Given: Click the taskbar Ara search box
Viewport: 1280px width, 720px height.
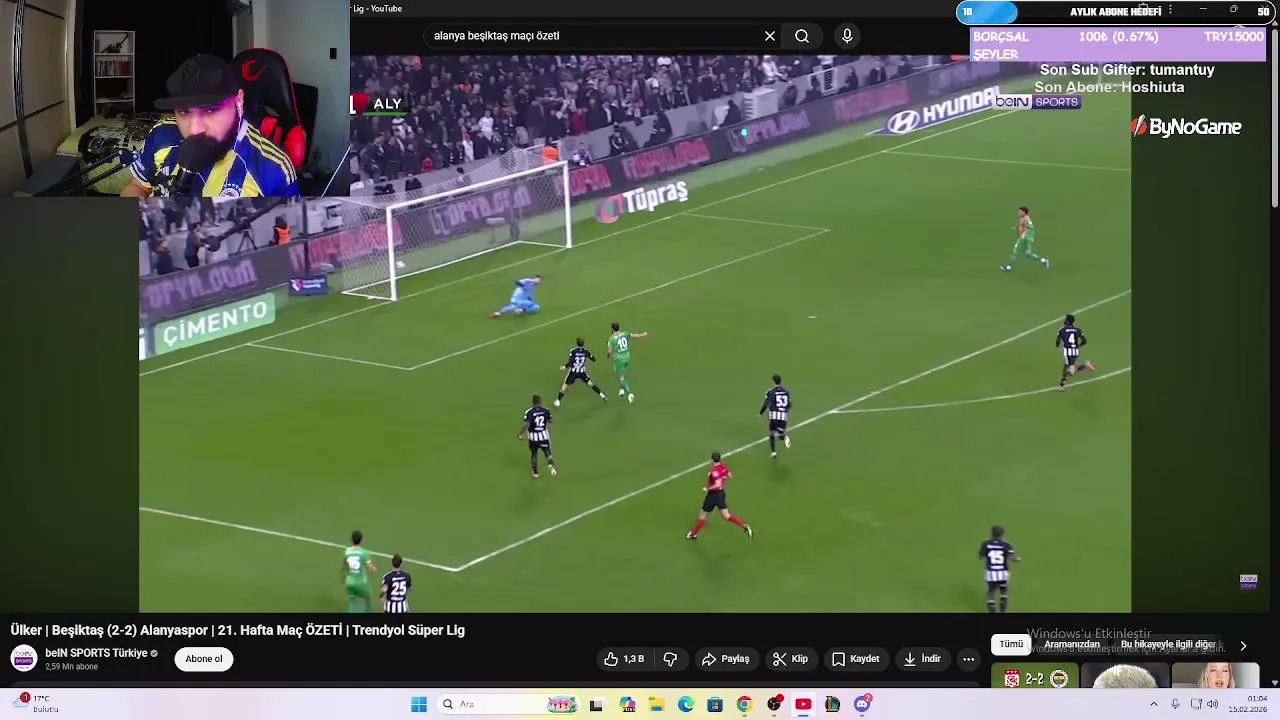Looking at the screenshot, I should coord(510,705).
